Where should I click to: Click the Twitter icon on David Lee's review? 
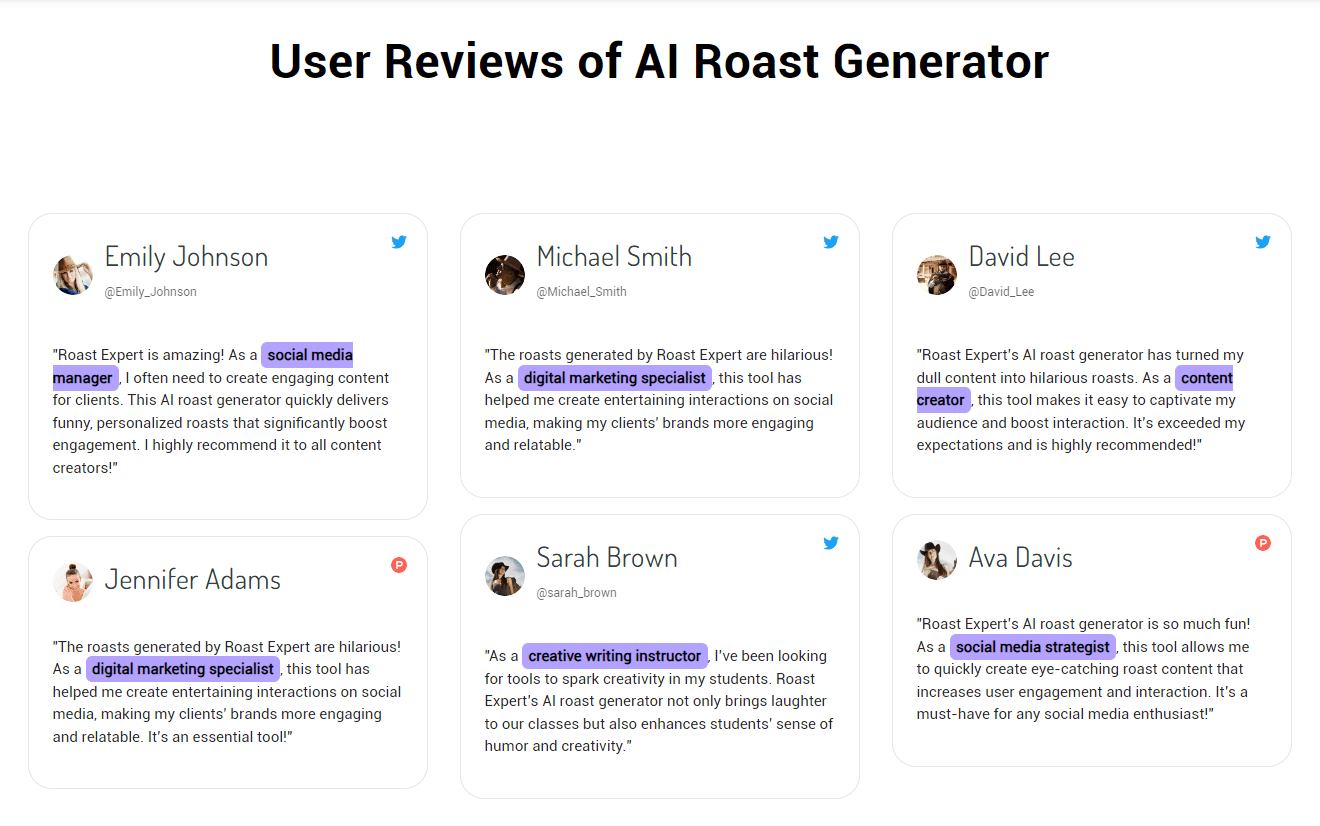[x=1263, y=241]
